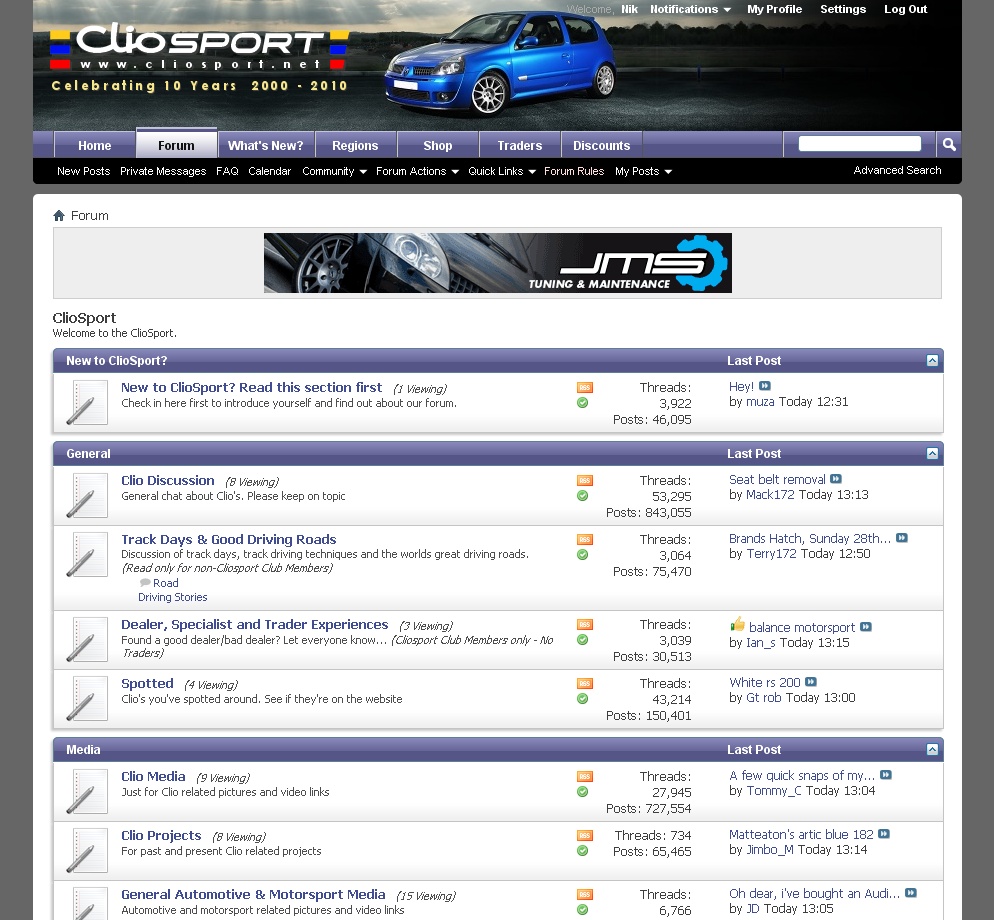Click green mark-read icon for Clio Projects

[582, 851]
